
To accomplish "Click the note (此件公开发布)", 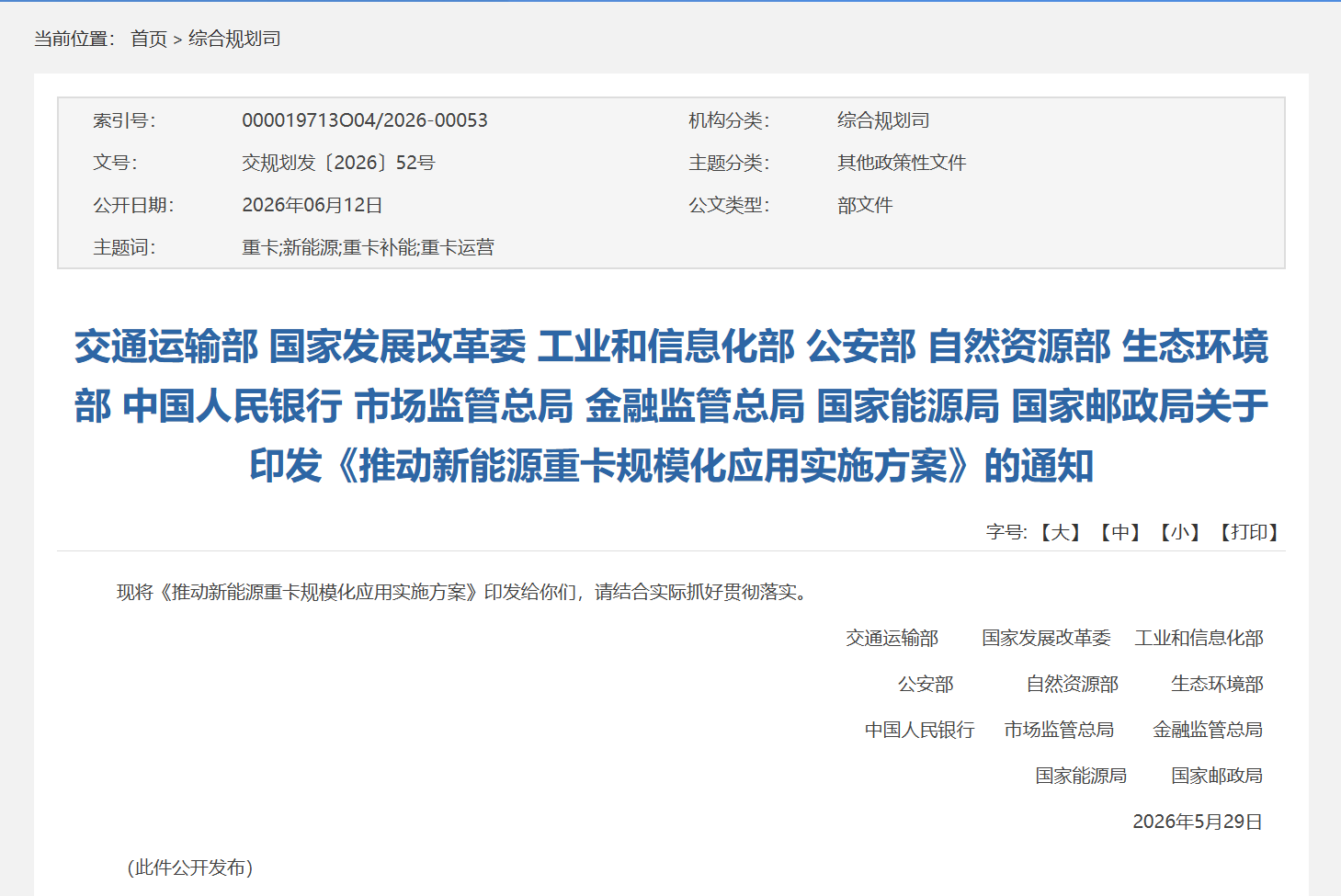I will pos(190,868).
